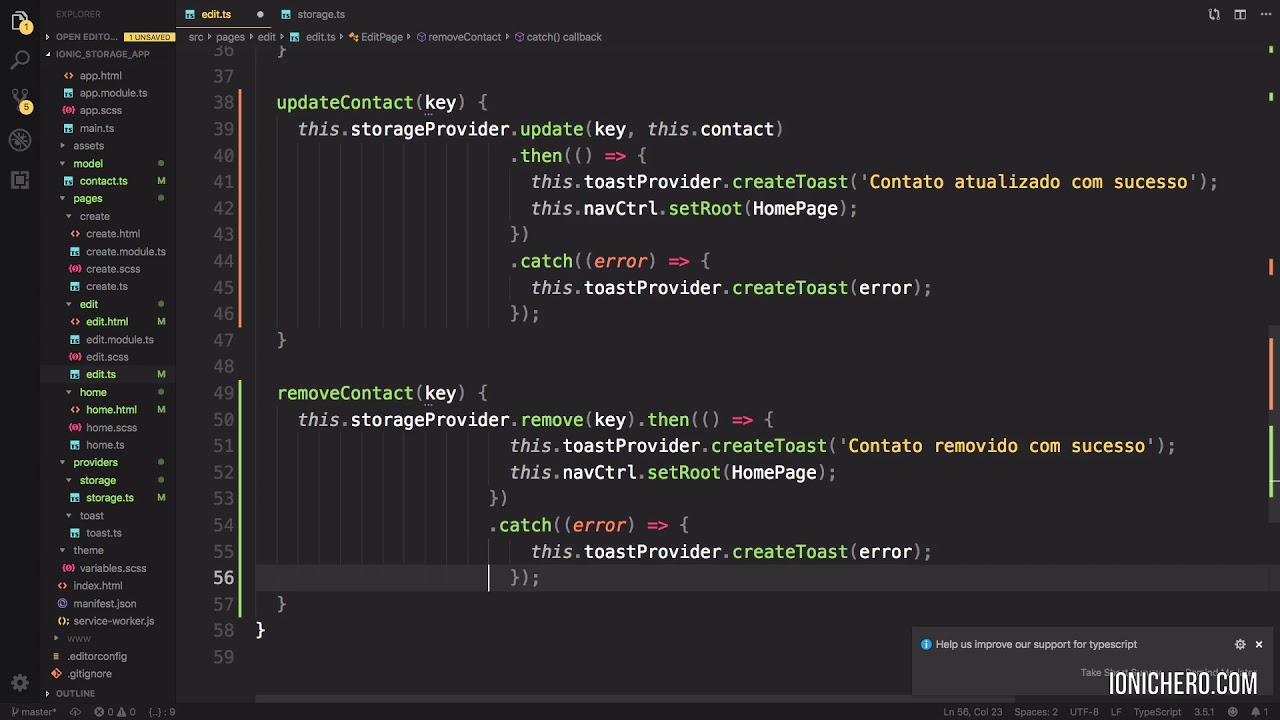Viewport: 1280px width, 720px height.
Task: Close the unsaved edit.ts tab dot
Action: click(x=260, y=14)
